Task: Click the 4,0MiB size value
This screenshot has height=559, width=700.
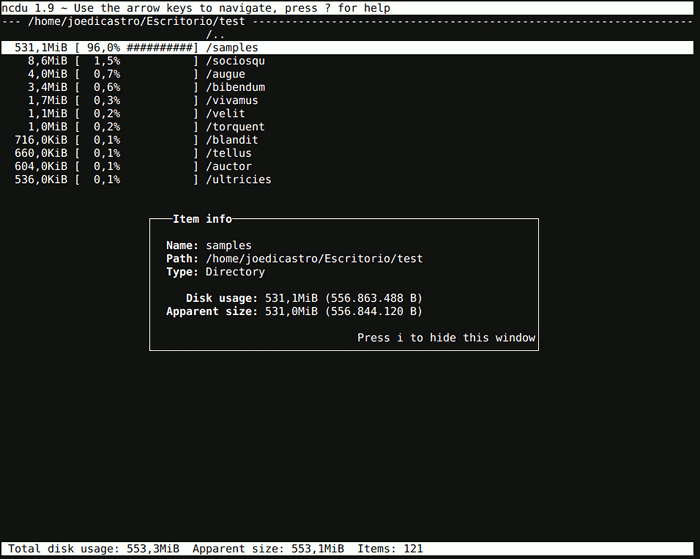Action: point(47,74)
